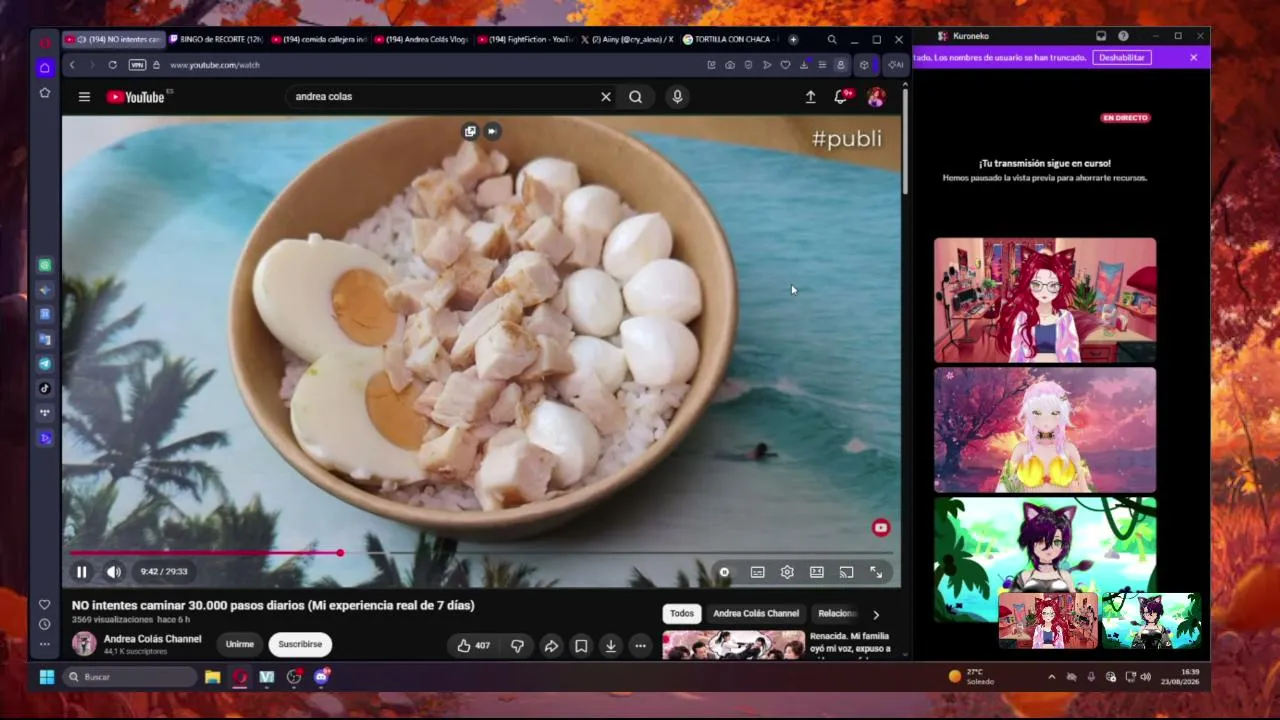Open File Explorer from the taskbar

pyautogui.click(x=212, y=677)
